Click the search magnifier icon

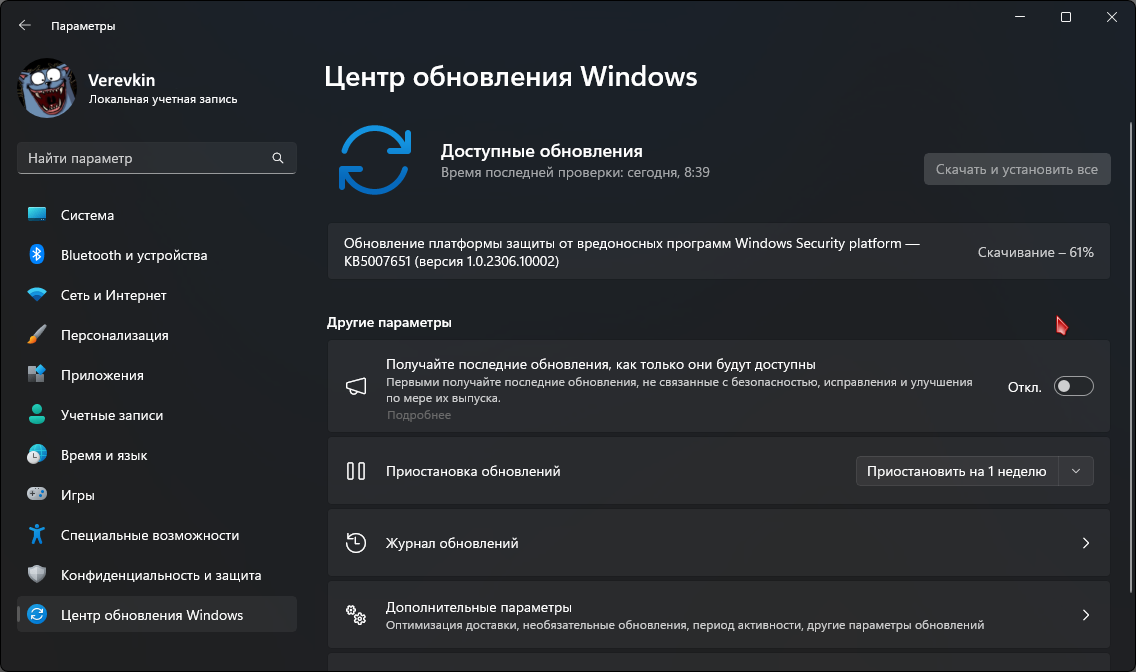[x=277, y=158]
